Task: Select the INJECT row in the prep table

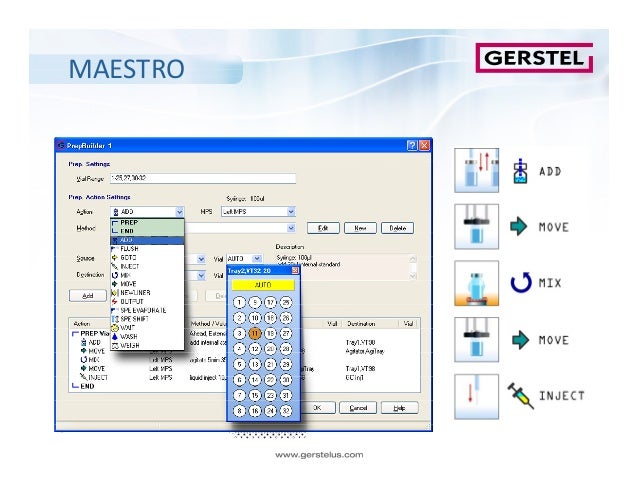Action: click(244, 377)
